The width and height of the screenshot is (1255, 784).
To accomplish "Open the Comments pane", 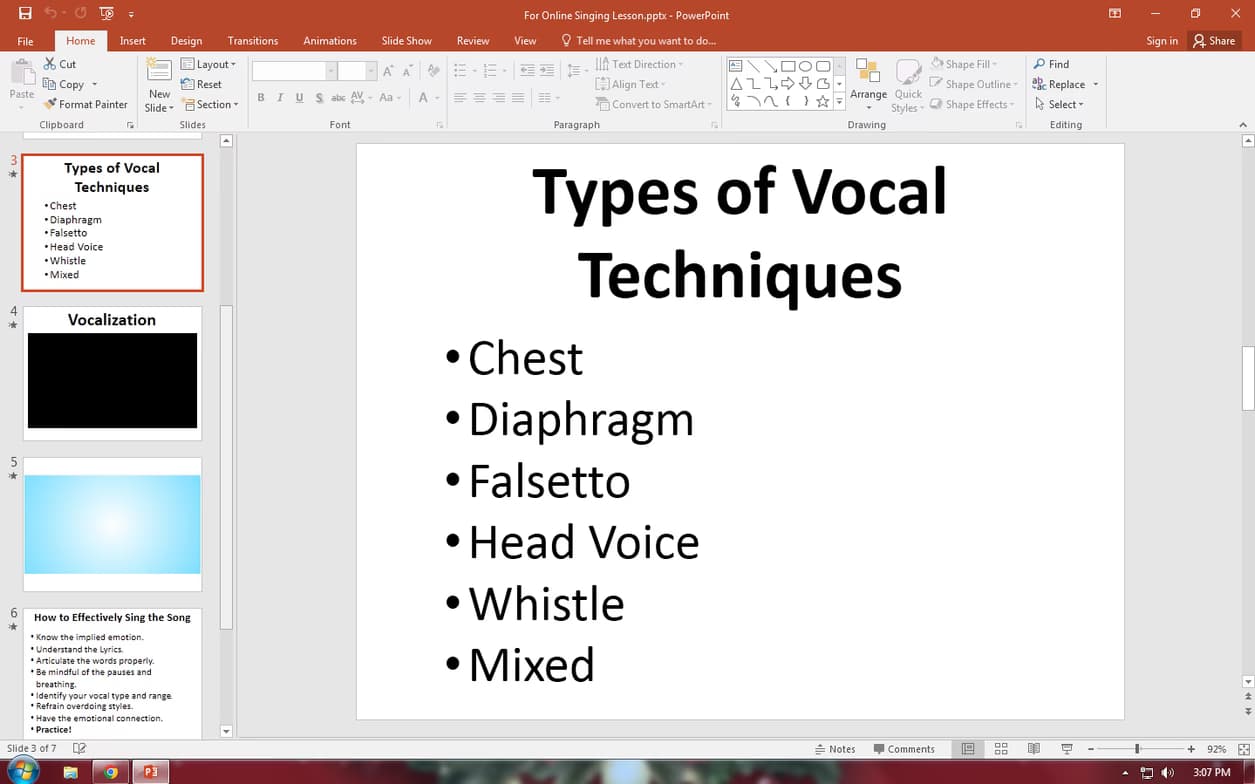I will (x=905, y=748).
